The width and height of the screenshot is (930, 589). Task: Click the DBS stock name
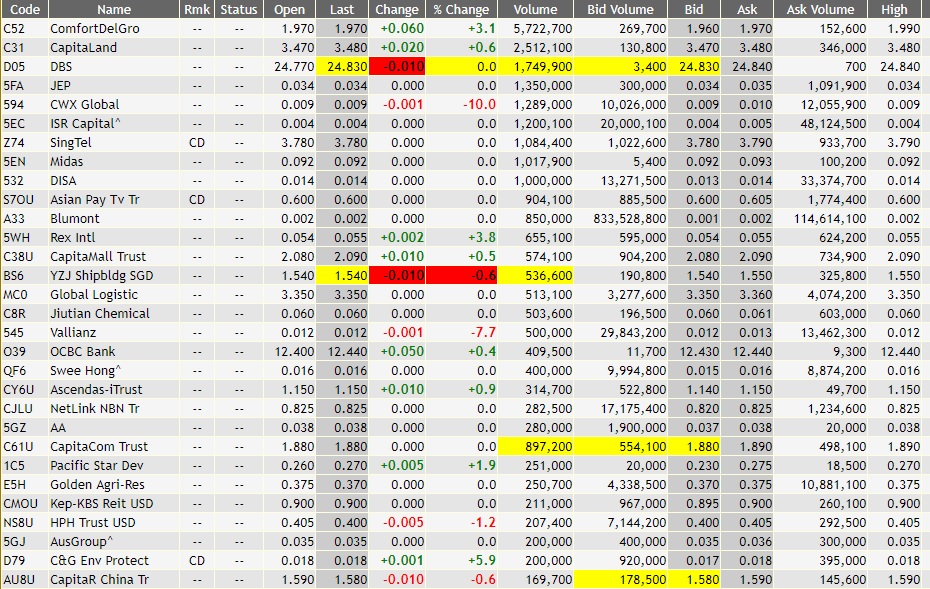point(61,66)
